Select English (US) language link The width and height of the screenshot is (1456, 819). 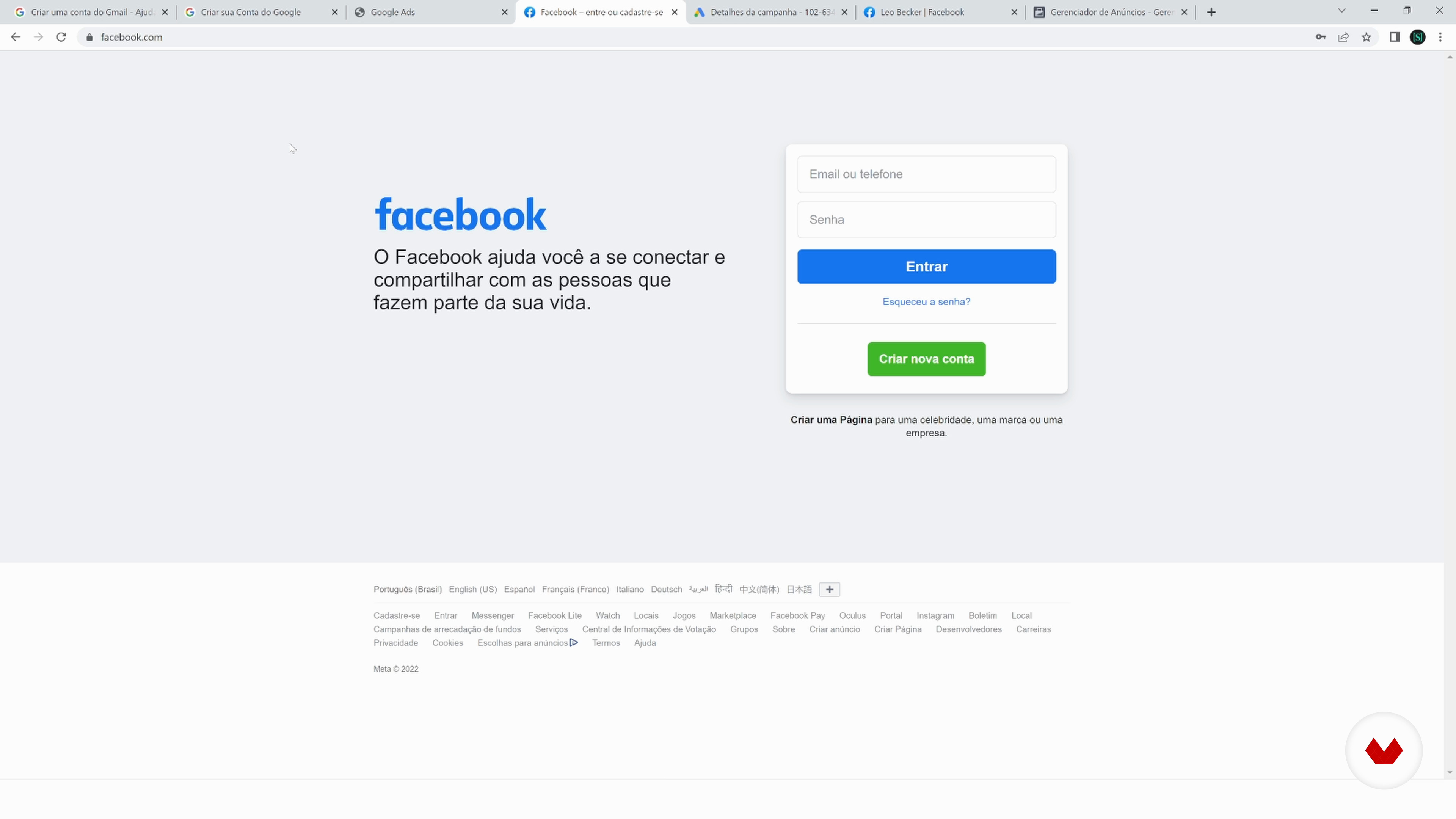pyautogui.click(x=472, y=590)
